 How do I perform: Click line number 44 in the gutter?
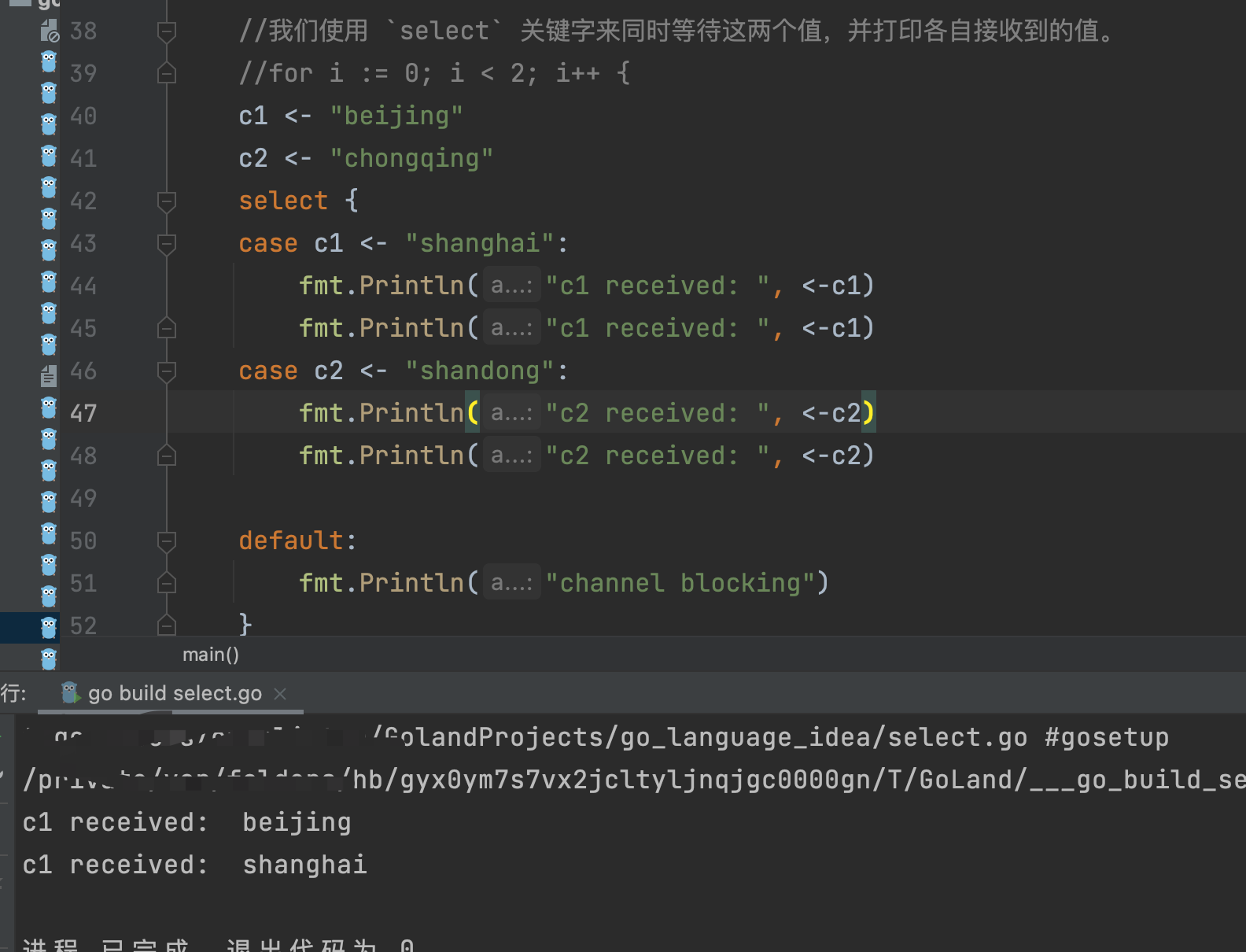point(83,286)
